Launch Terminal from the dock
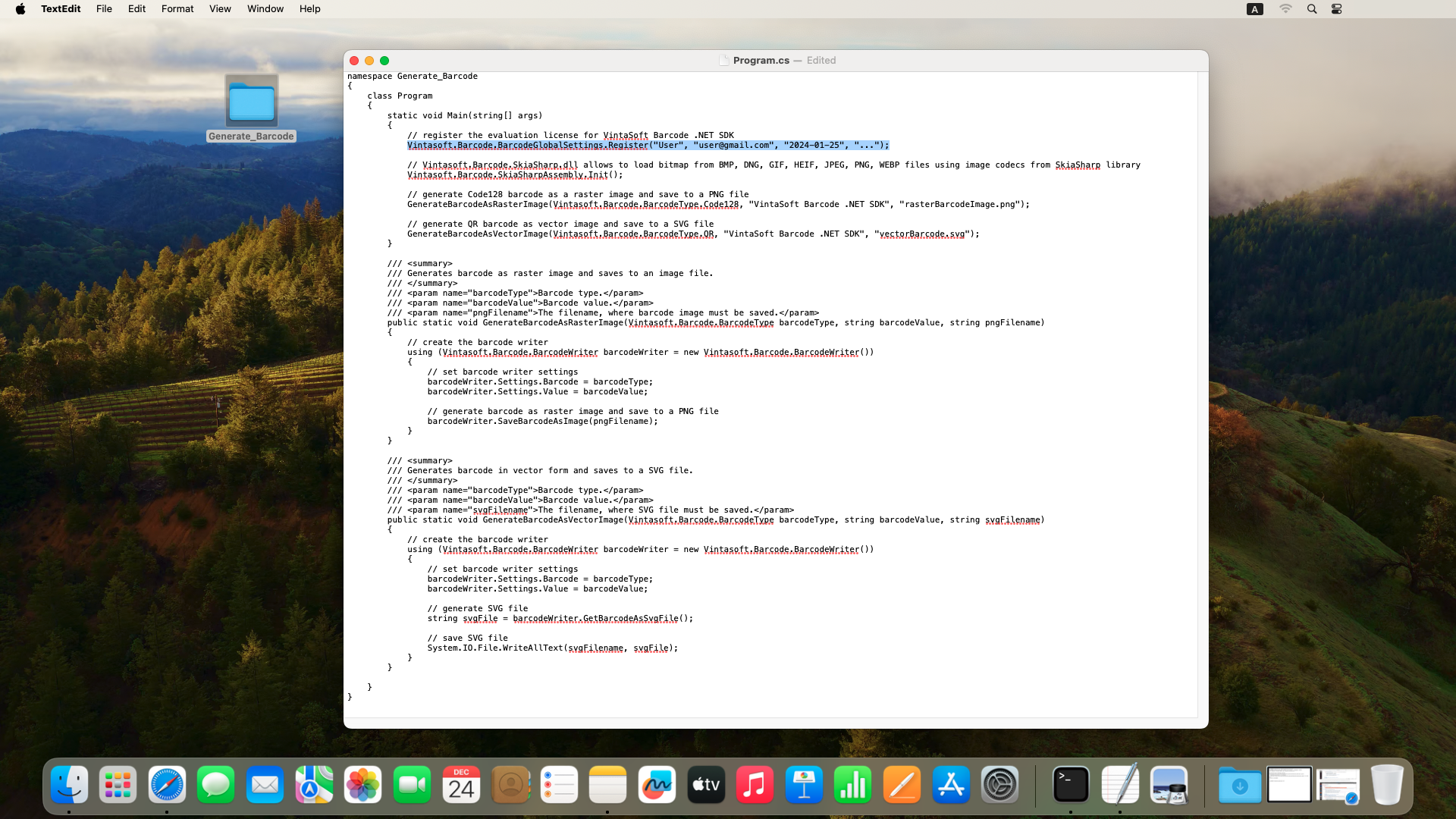 click(1071, 785)
